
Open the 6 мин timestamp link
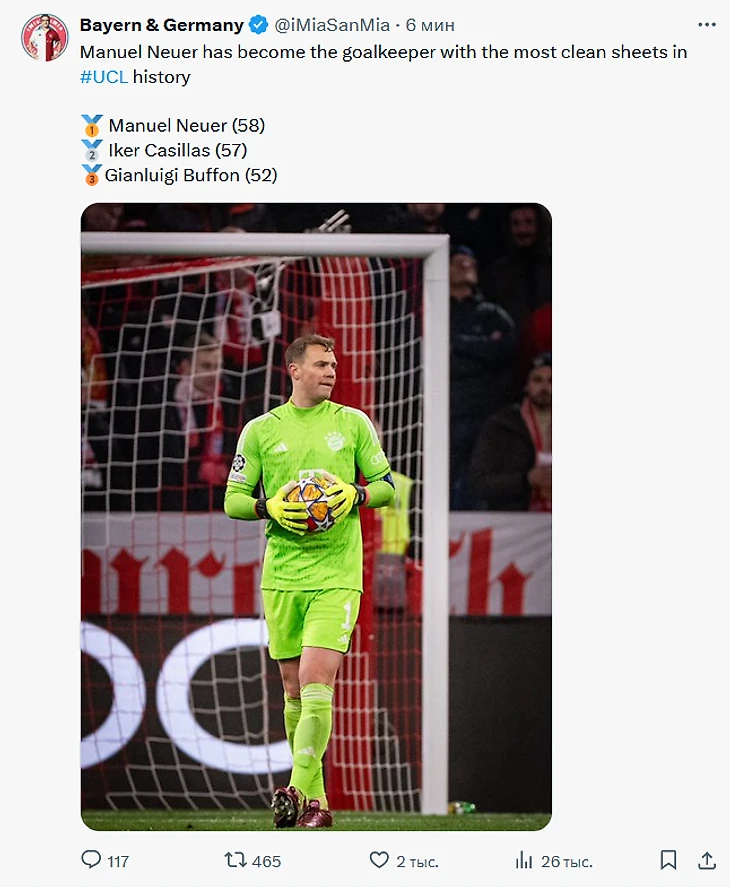(430, 25)
